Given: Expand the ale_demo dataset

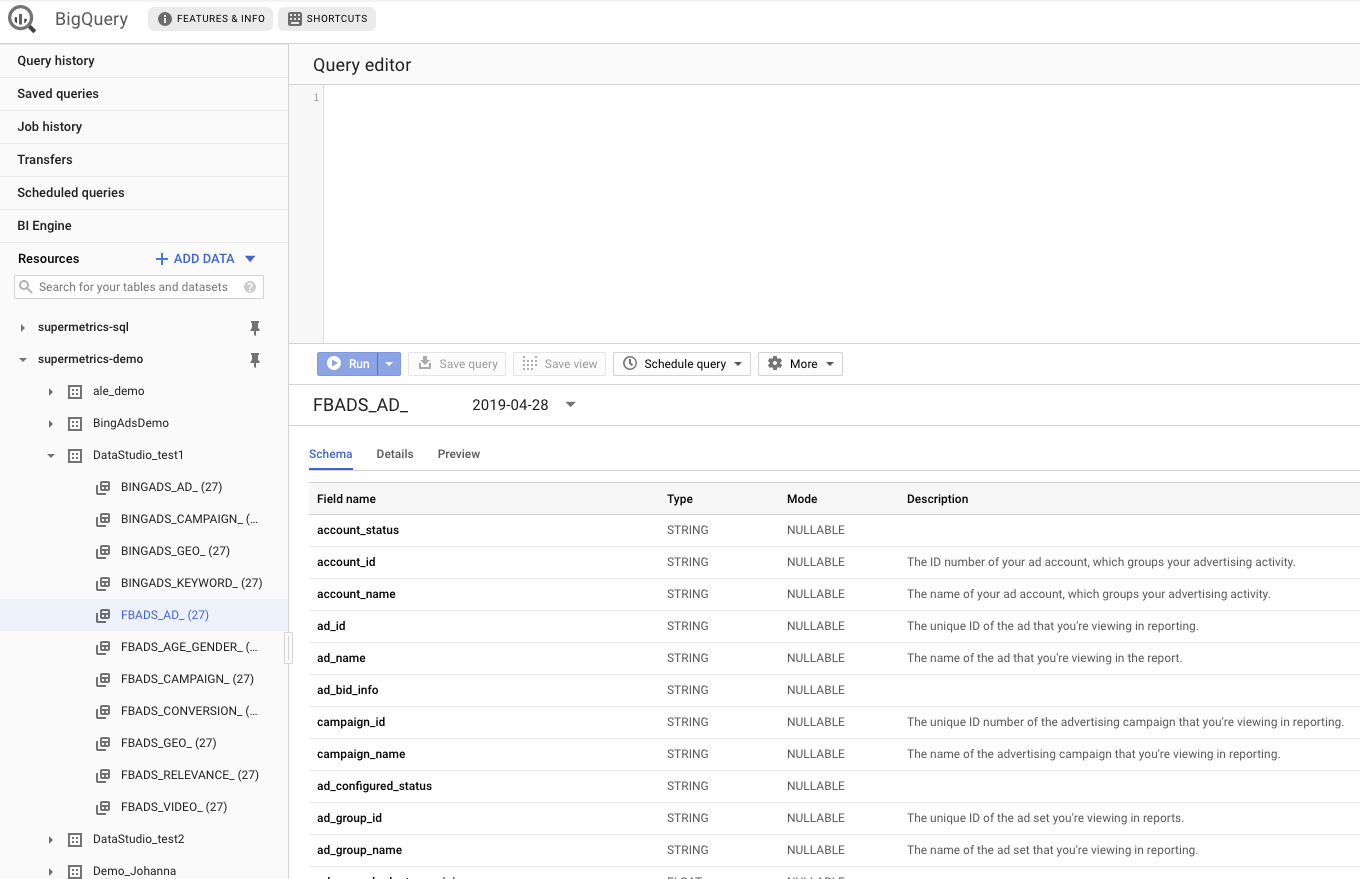Looking at the screenshot, I should 51,391.
